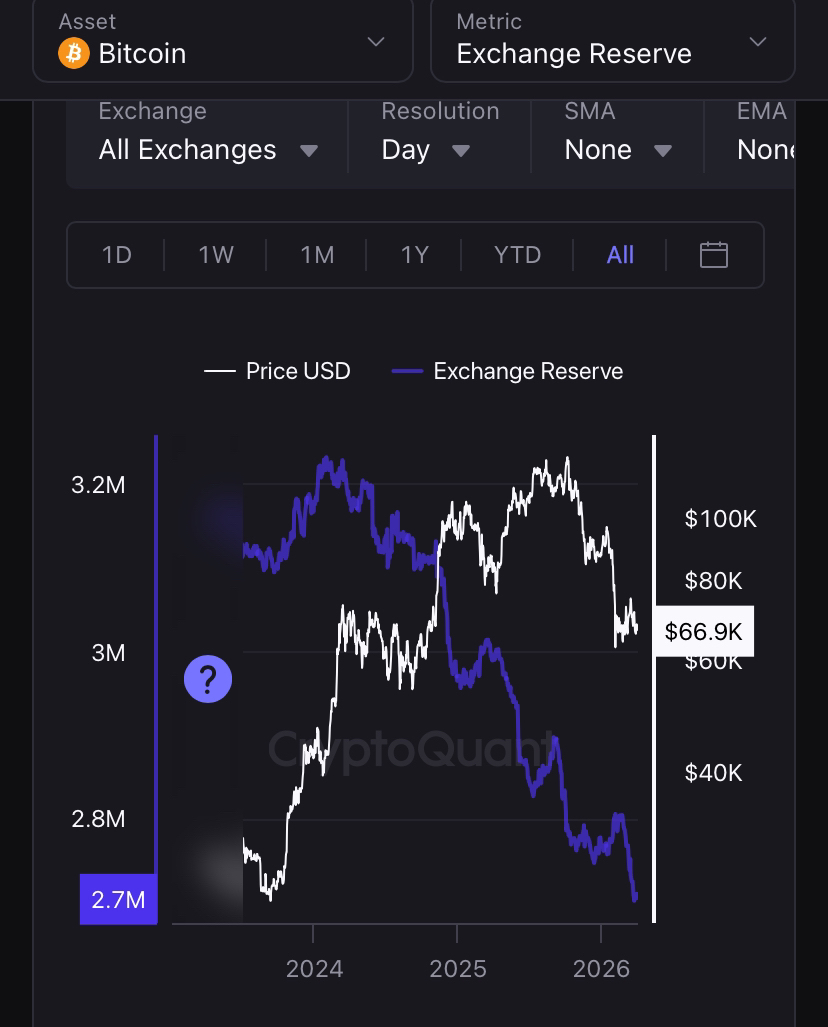828x1027 pixels.
Task: Switch to the 1Y range
Action: [414, 255]
